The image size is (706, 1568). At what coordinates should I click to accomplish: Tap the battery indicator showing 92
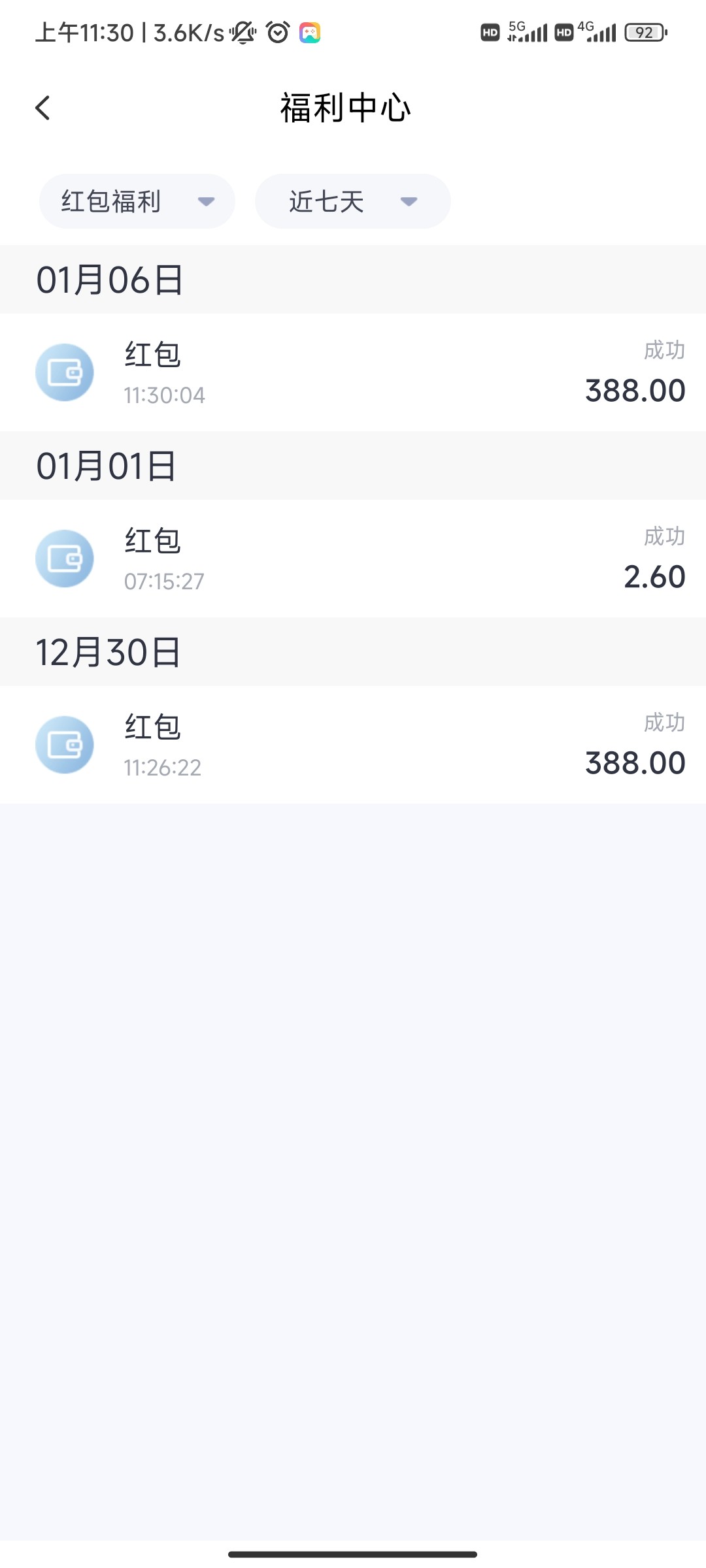pyautogui.click(x=645, y=32)
